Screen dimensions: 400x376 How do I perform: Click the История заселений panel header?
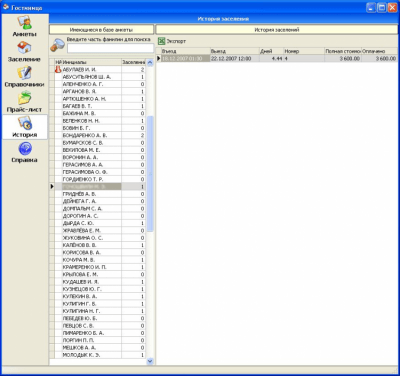click(277, 30)
